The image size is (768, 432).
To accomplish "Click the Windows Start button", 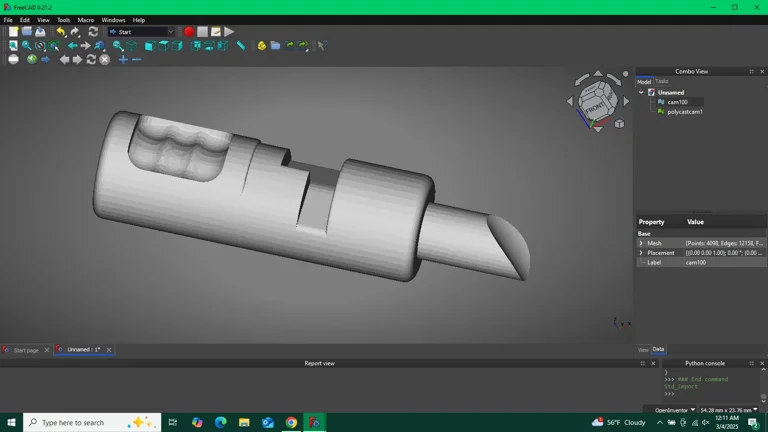I will click(x=11, y=422).
